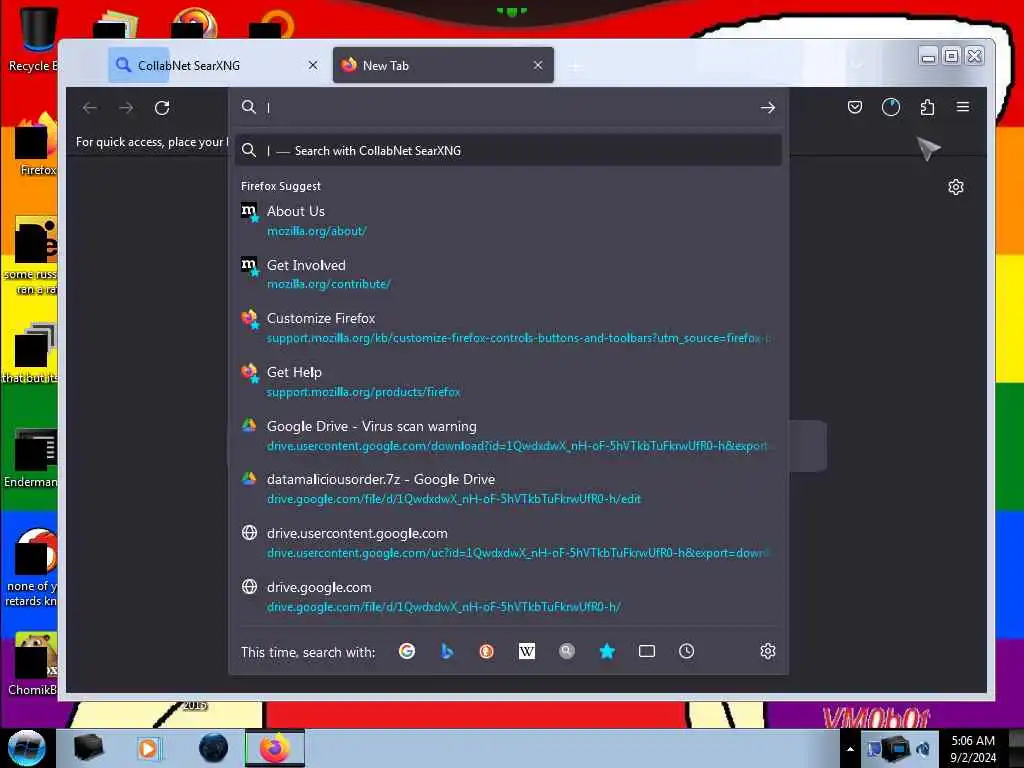Click inside the address bar input

507,108
